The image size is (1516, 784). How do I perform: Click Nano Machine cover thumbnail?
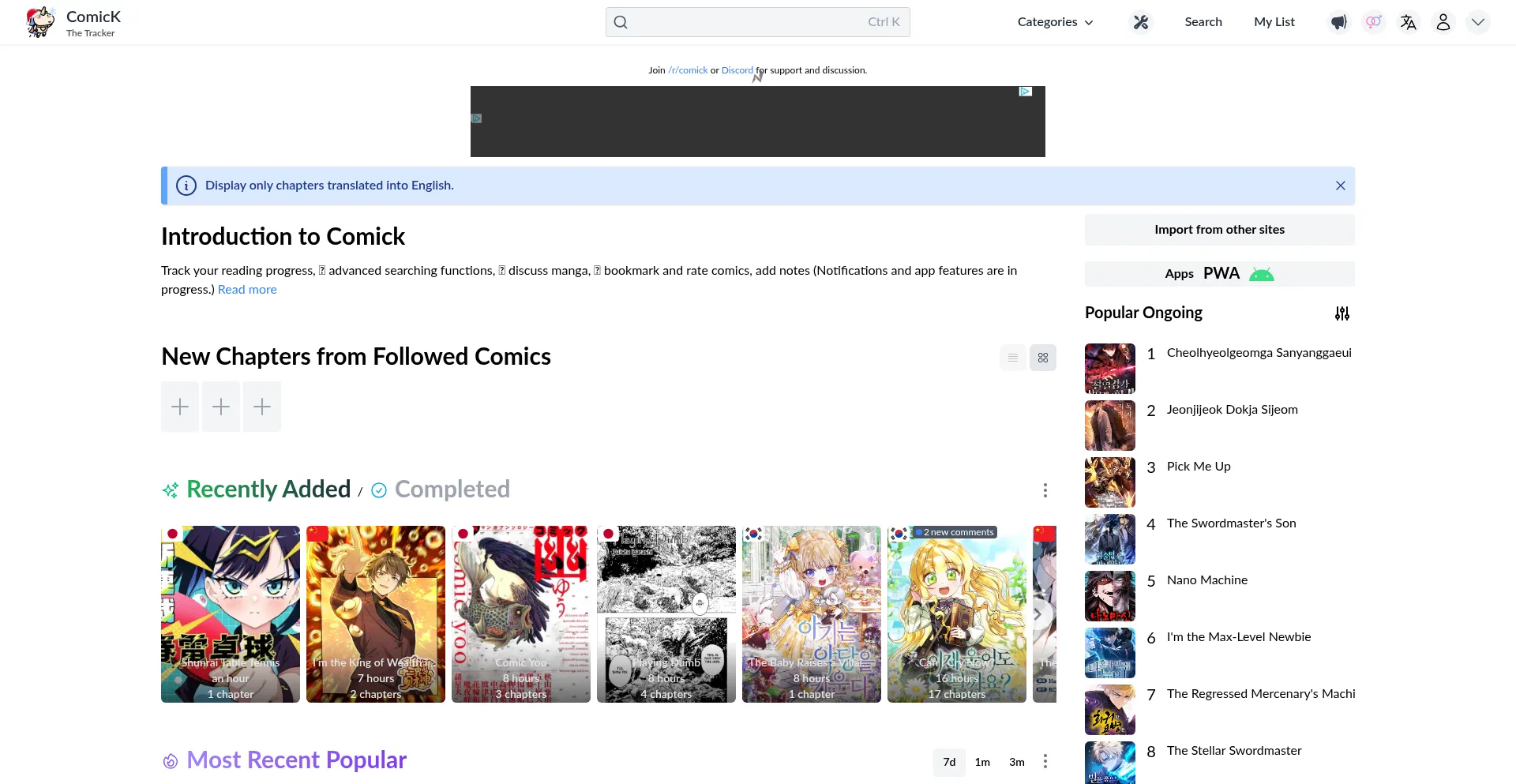(1110, 596)
